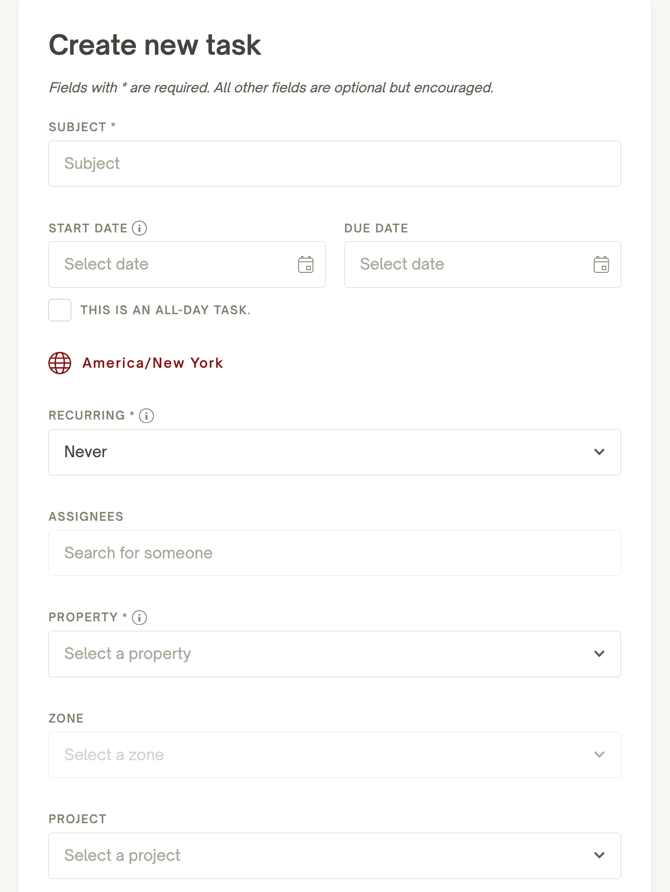
Task: Click the disabled Select a zone dropdown
Action: [334, 755]
